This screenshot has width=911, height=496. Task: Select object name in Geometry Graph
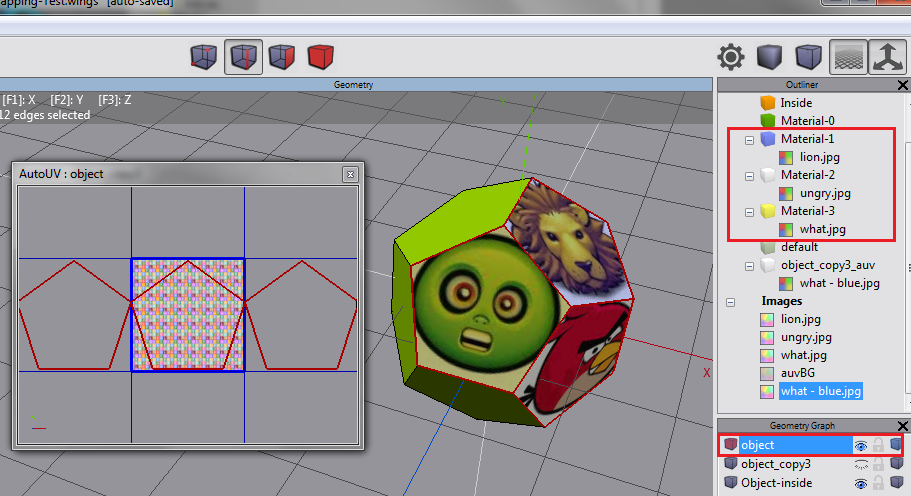(758, 445)
